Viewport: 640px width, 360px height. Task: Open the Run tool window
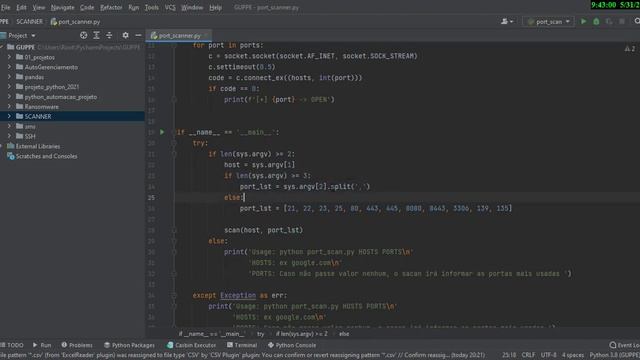pyautogui.click(x=42, y=345)
